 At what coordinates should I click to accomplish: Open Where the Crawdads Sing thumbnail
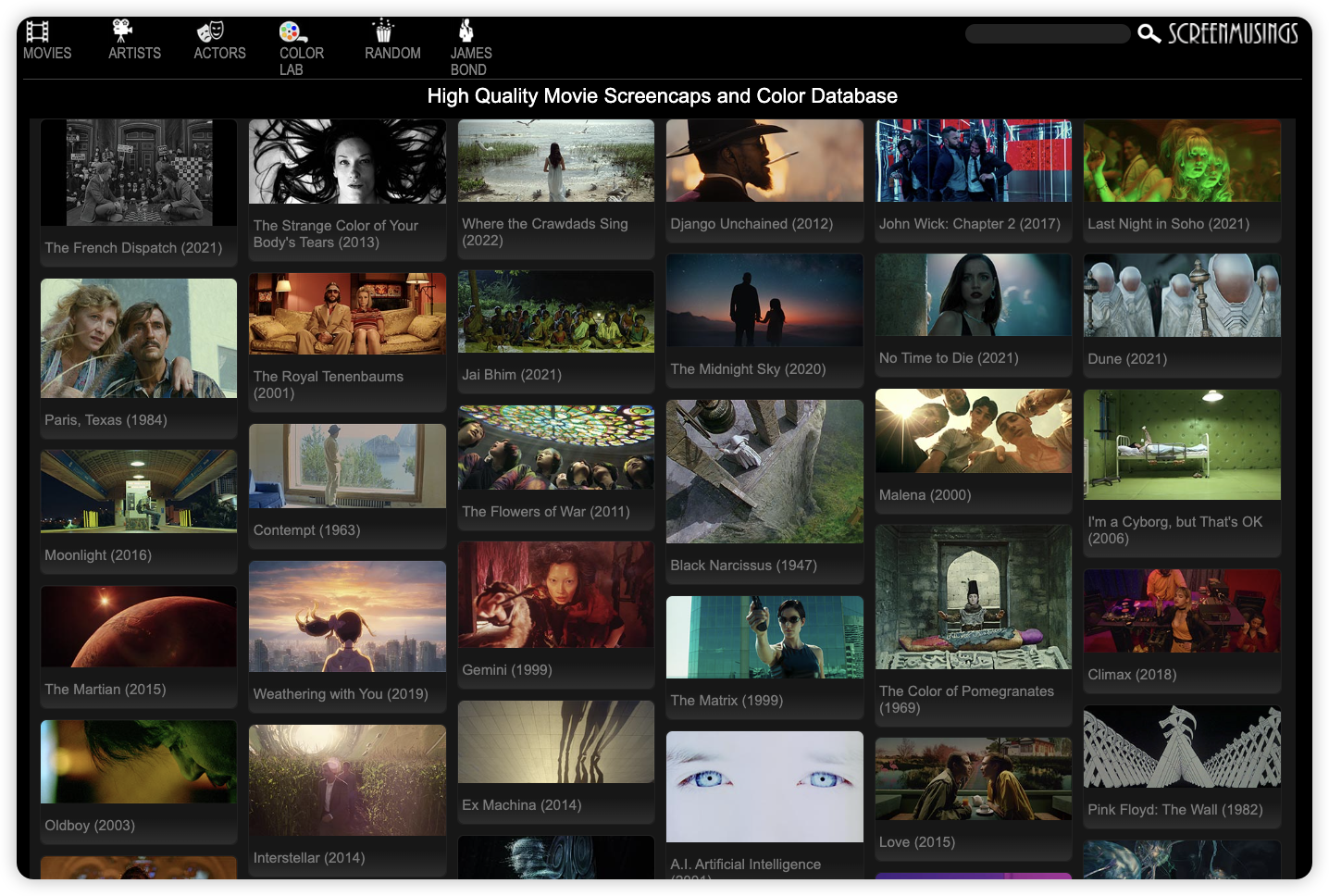[x=556, y=160]
